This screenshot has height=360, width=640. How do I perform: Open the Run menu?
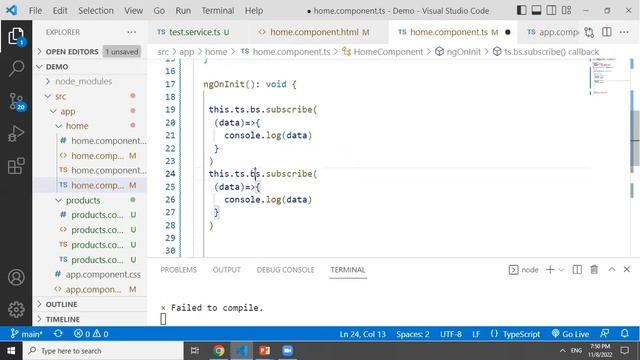point(183,11)
